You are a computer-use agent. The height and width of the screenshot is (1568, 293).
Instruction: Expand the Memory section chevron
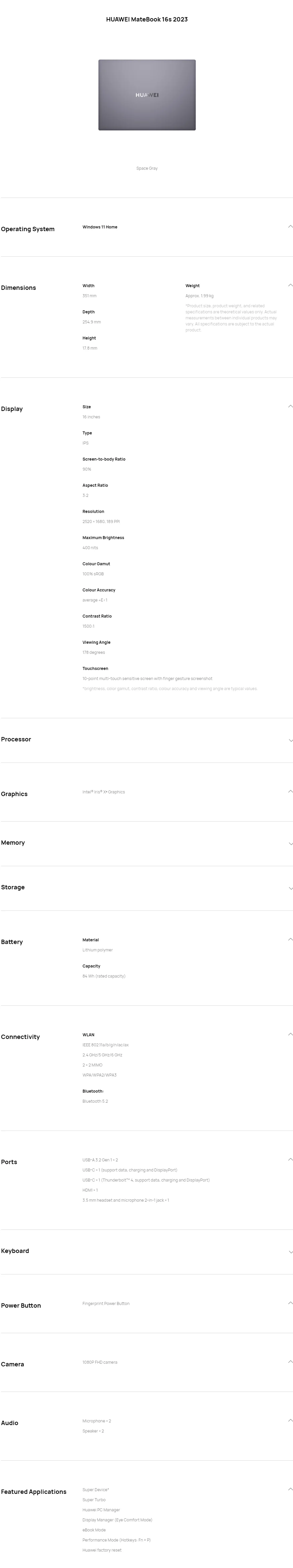(x=291, y=844)
